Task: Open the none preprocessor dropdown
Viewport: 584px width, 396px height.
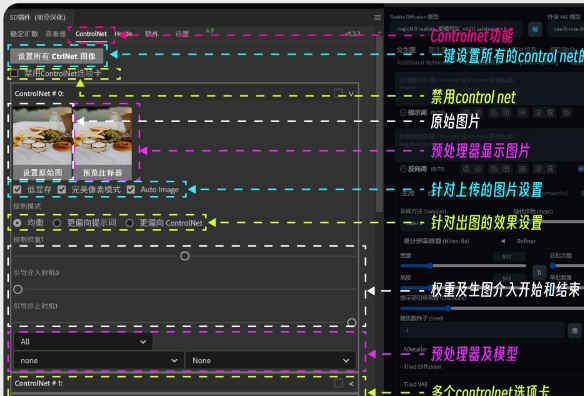Action: coord(99,360)
